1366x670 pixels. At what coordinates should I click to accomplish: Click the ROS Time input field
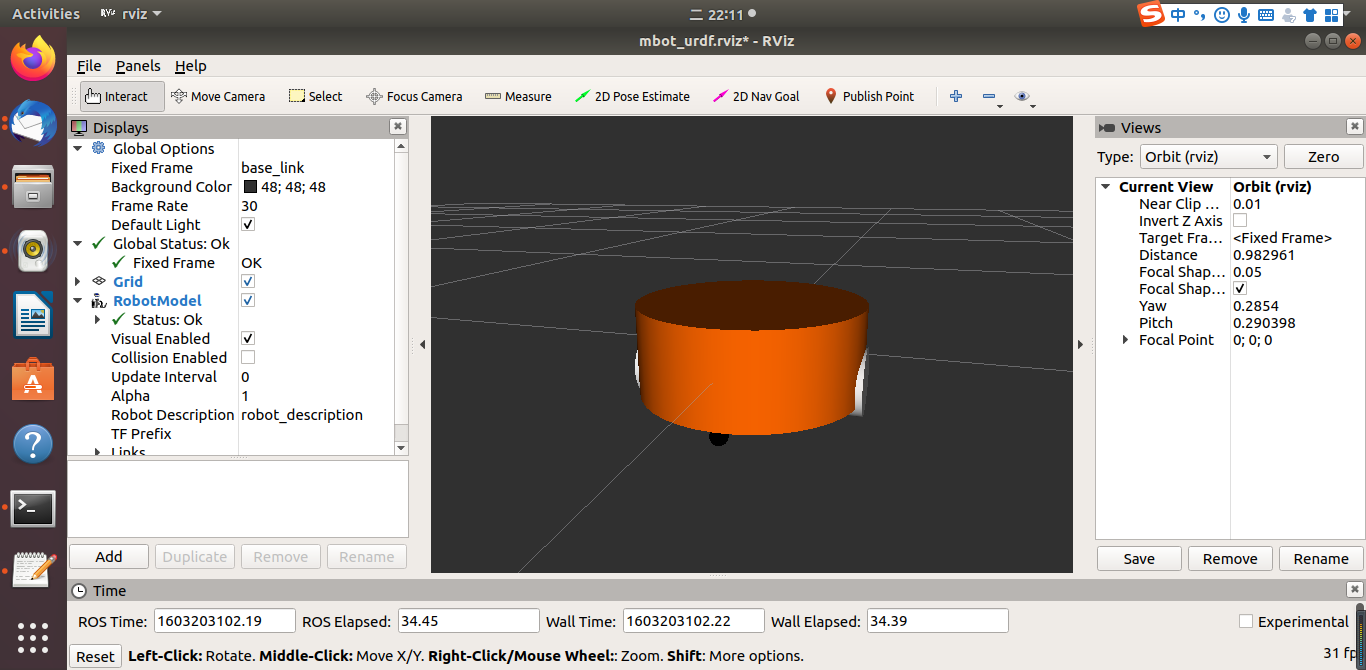[x=225, y=621]
